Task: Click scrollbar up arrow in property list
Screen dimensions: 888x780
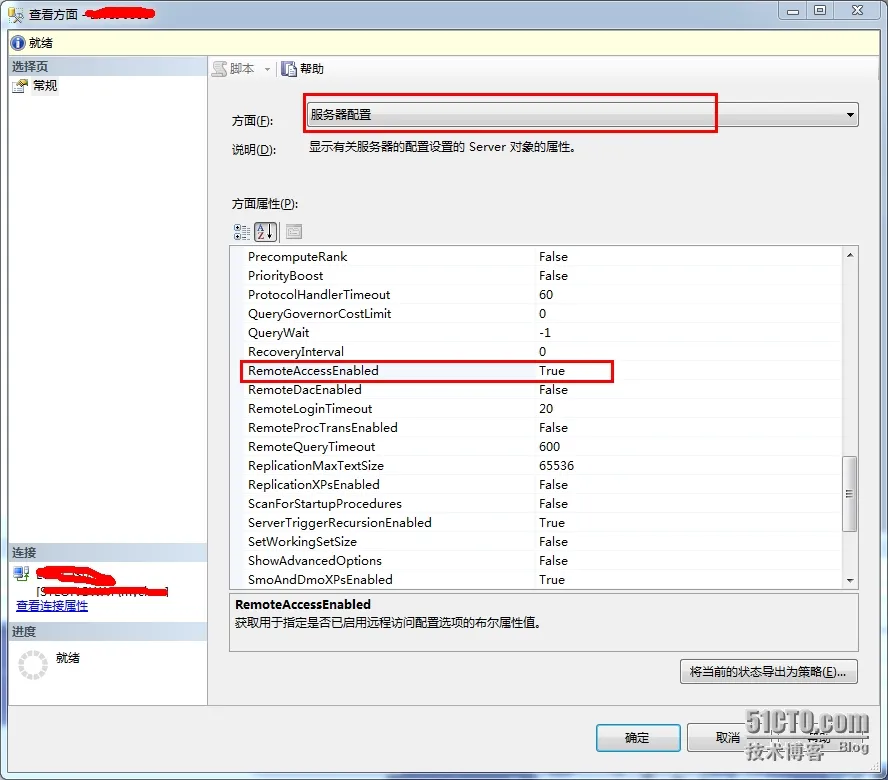Action: tap(849, 255)
